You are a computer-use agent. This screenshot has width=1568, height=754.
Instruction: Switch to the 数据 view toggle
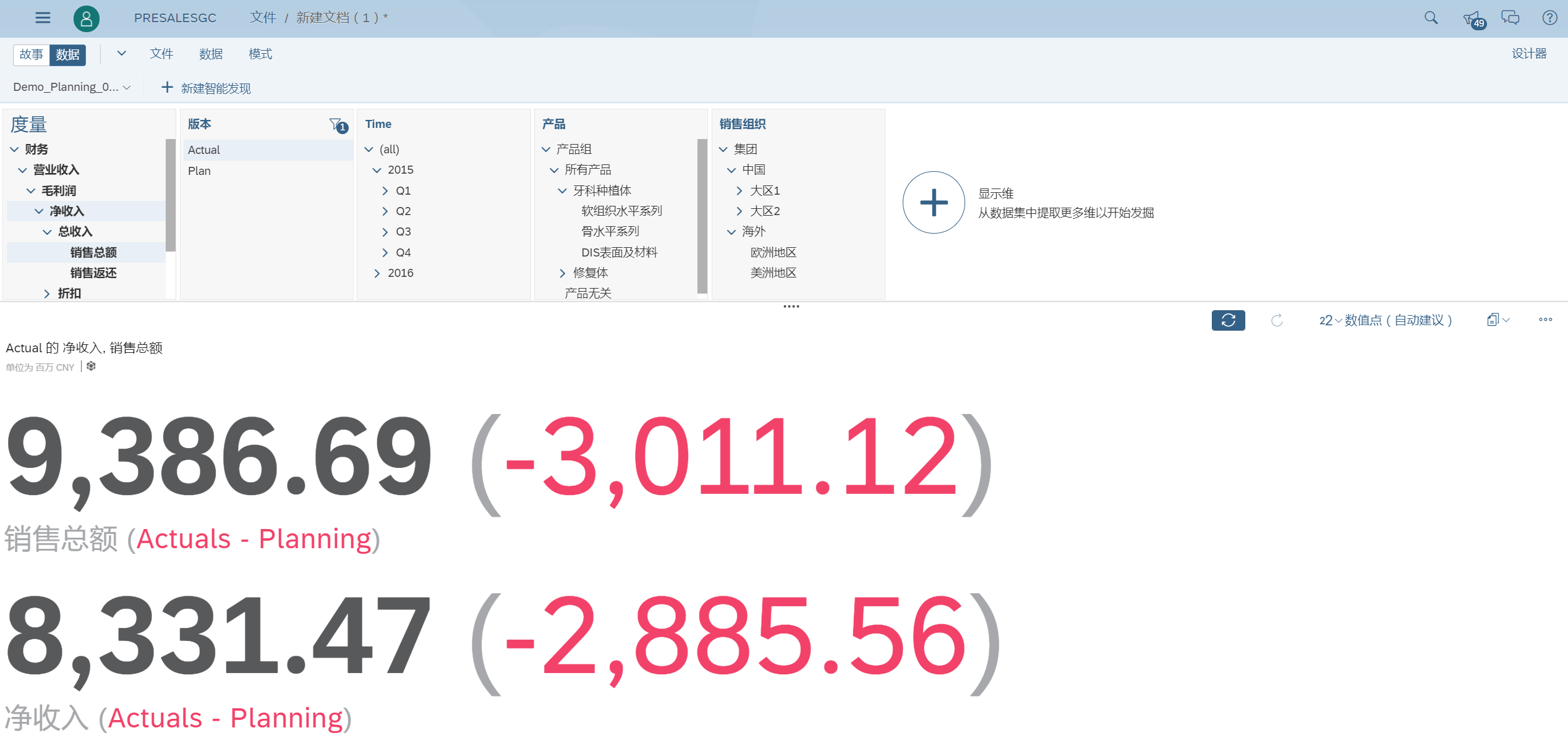(x=67, y=54)
